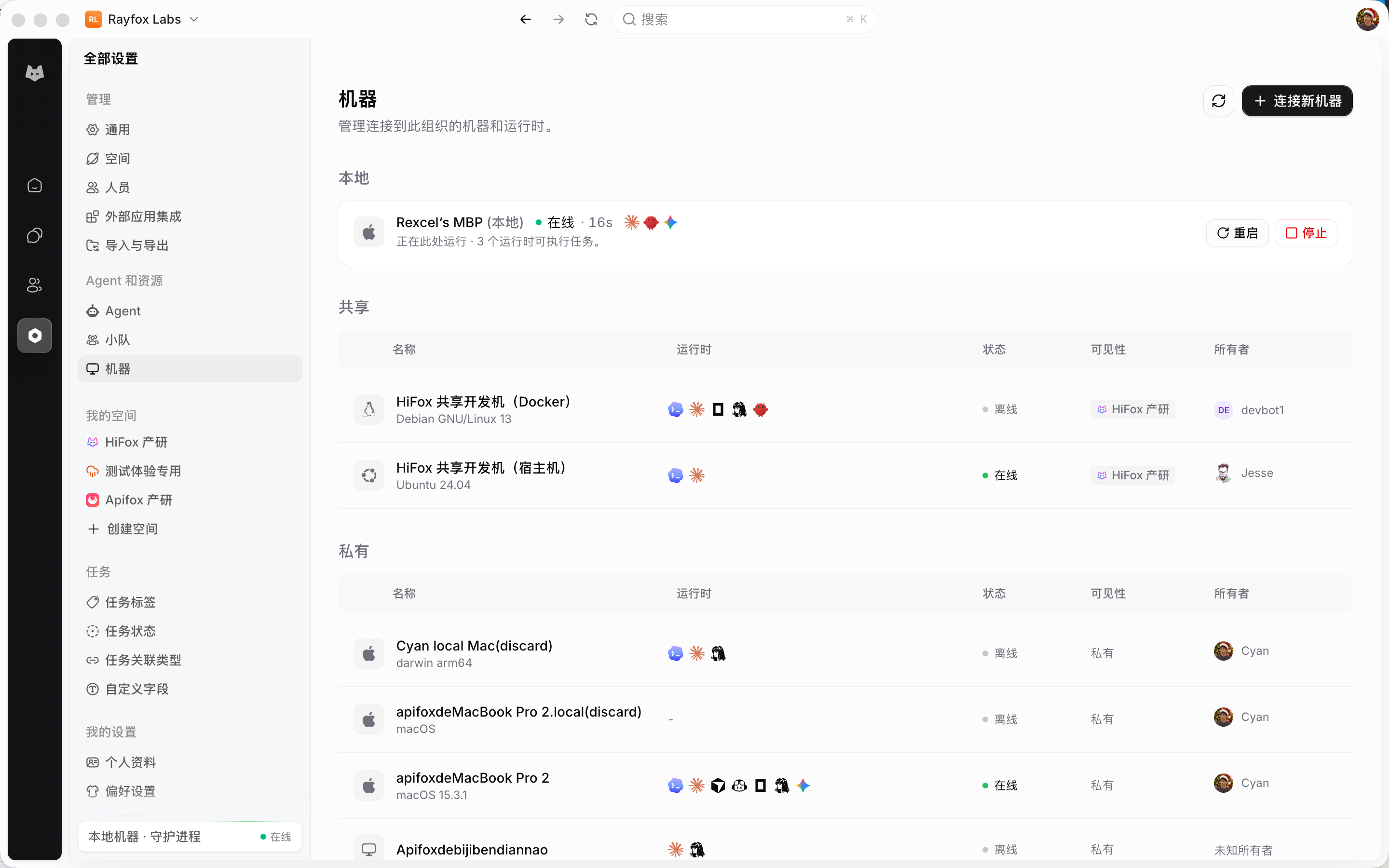Click 创建空间 to create a space
This screenshot has height=868, width=1389.
pyautogui.click(x=190, y=529)
